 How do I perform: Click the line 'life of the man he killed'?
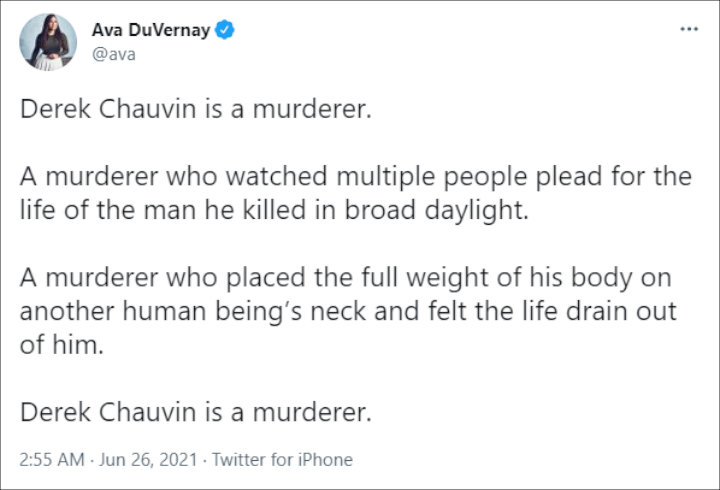[274, 210]
